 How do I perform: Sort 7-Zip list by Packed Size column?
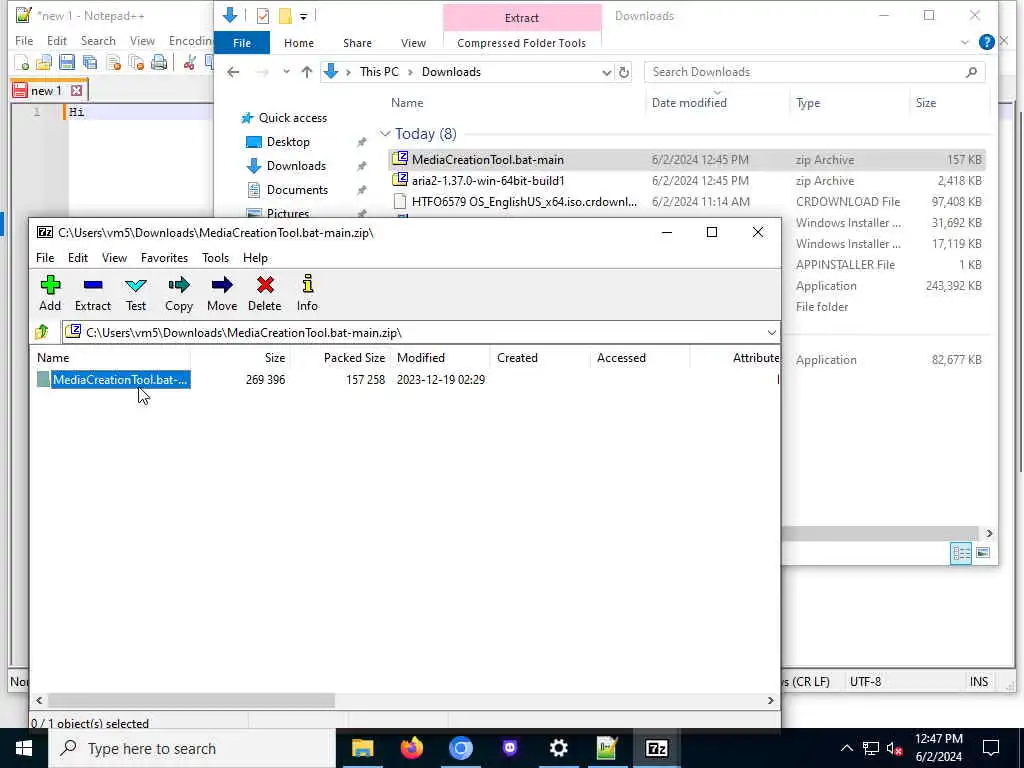point(341,358)
